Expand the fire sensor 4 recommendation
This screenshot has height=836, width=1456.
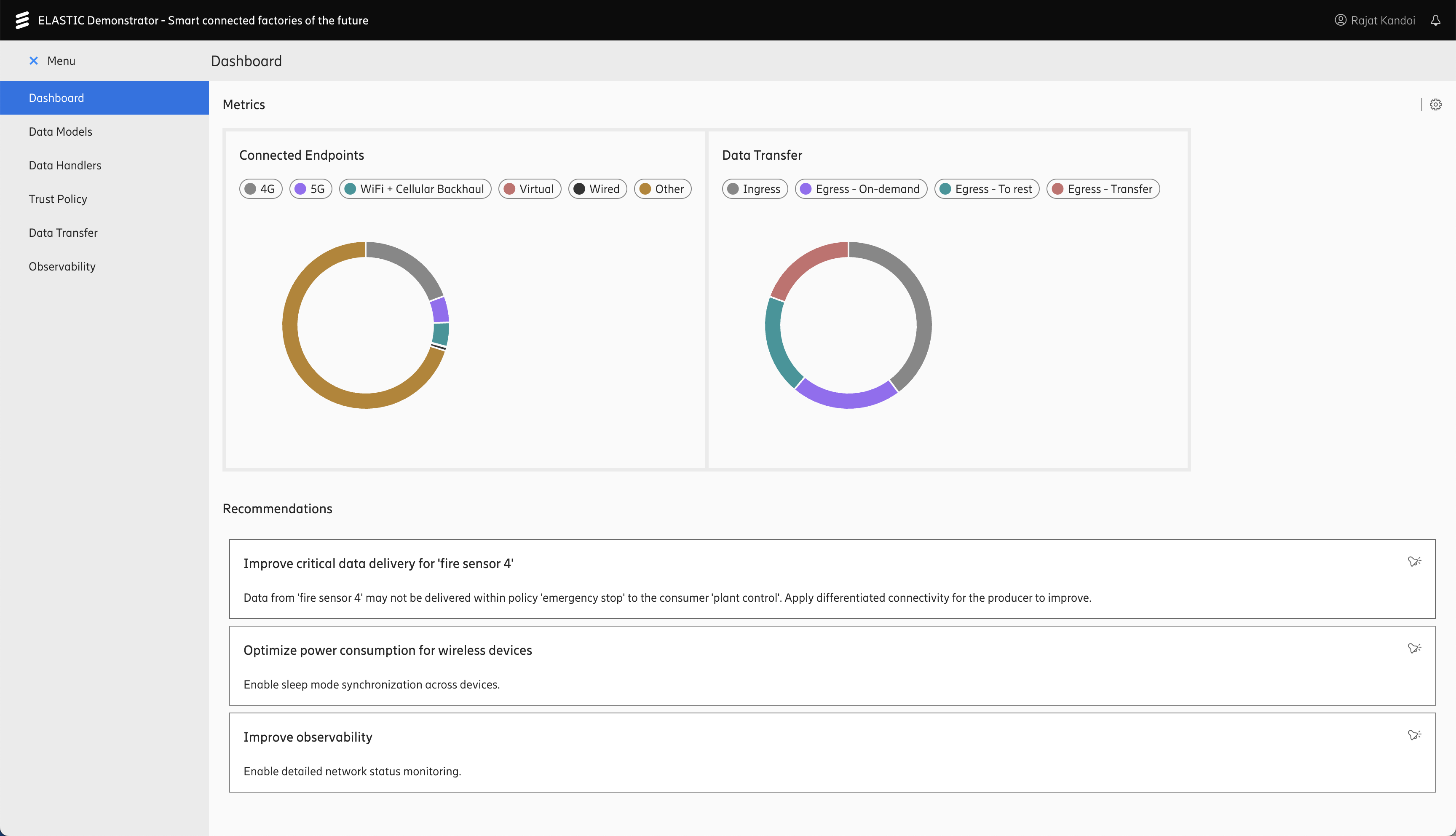(x=378, y=563)
